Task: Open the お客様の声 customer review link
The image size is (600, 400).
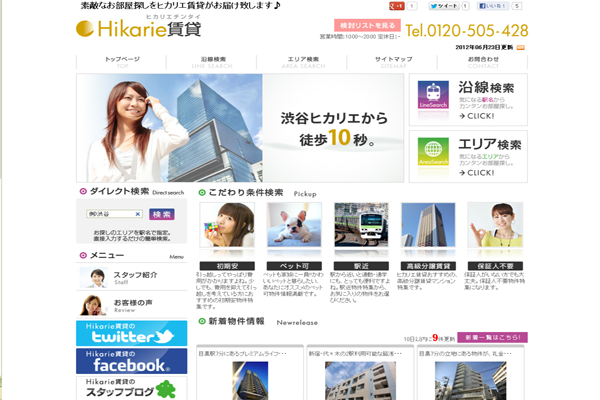Action: [133, 303]
